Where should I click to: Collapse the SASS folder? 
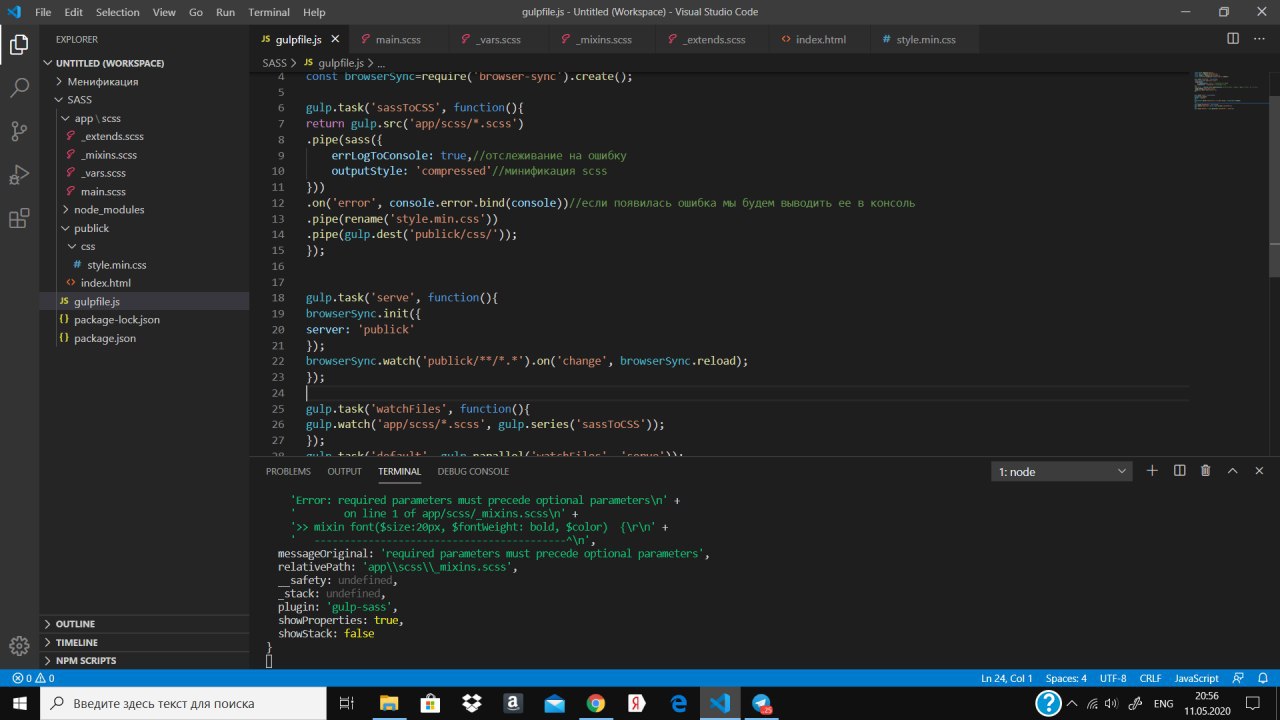pyautogui.click(x=145, y=100)
